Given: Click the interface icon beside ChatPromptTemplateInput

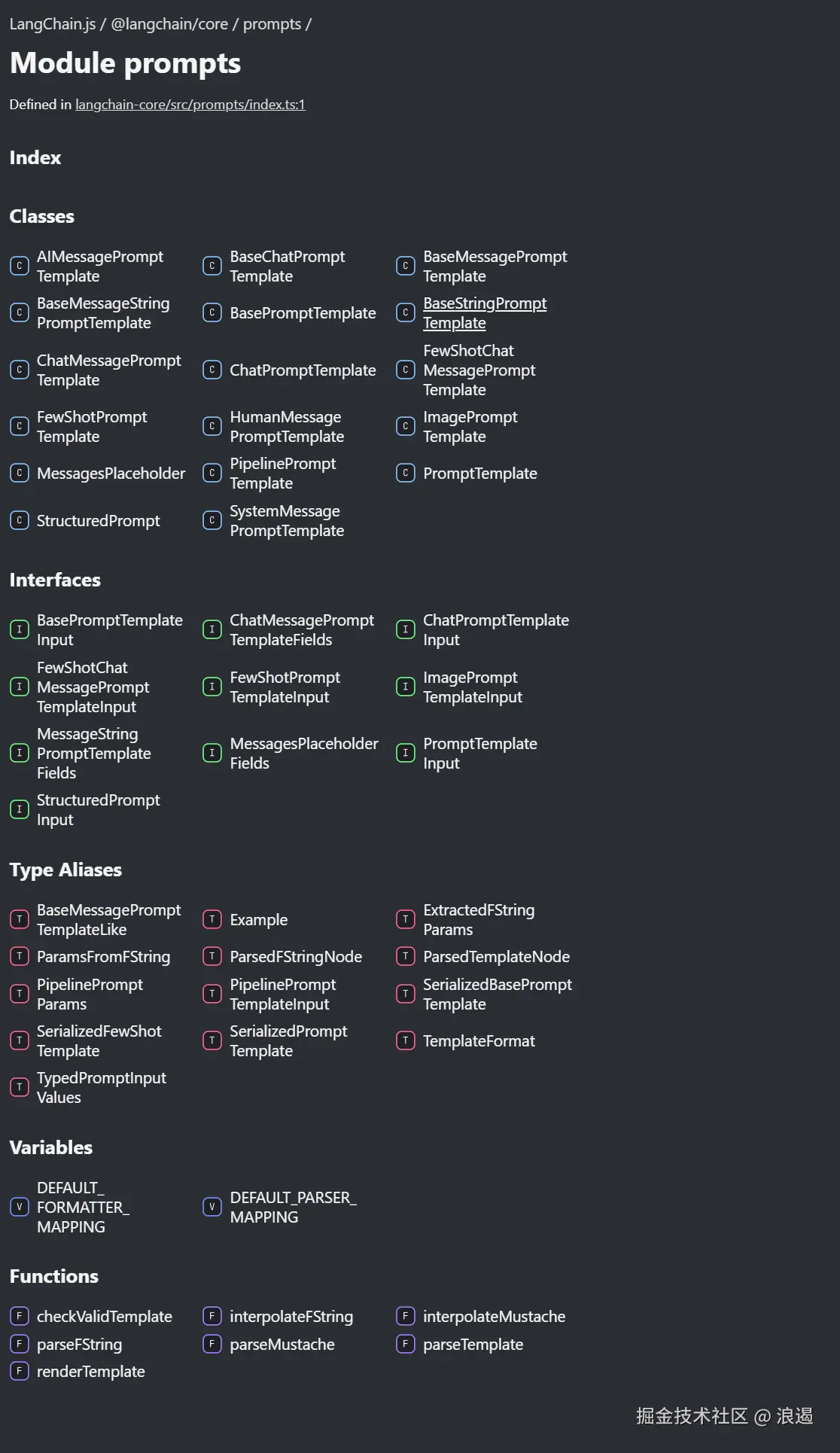Looking at the screenshot, I should coord(406,629).
